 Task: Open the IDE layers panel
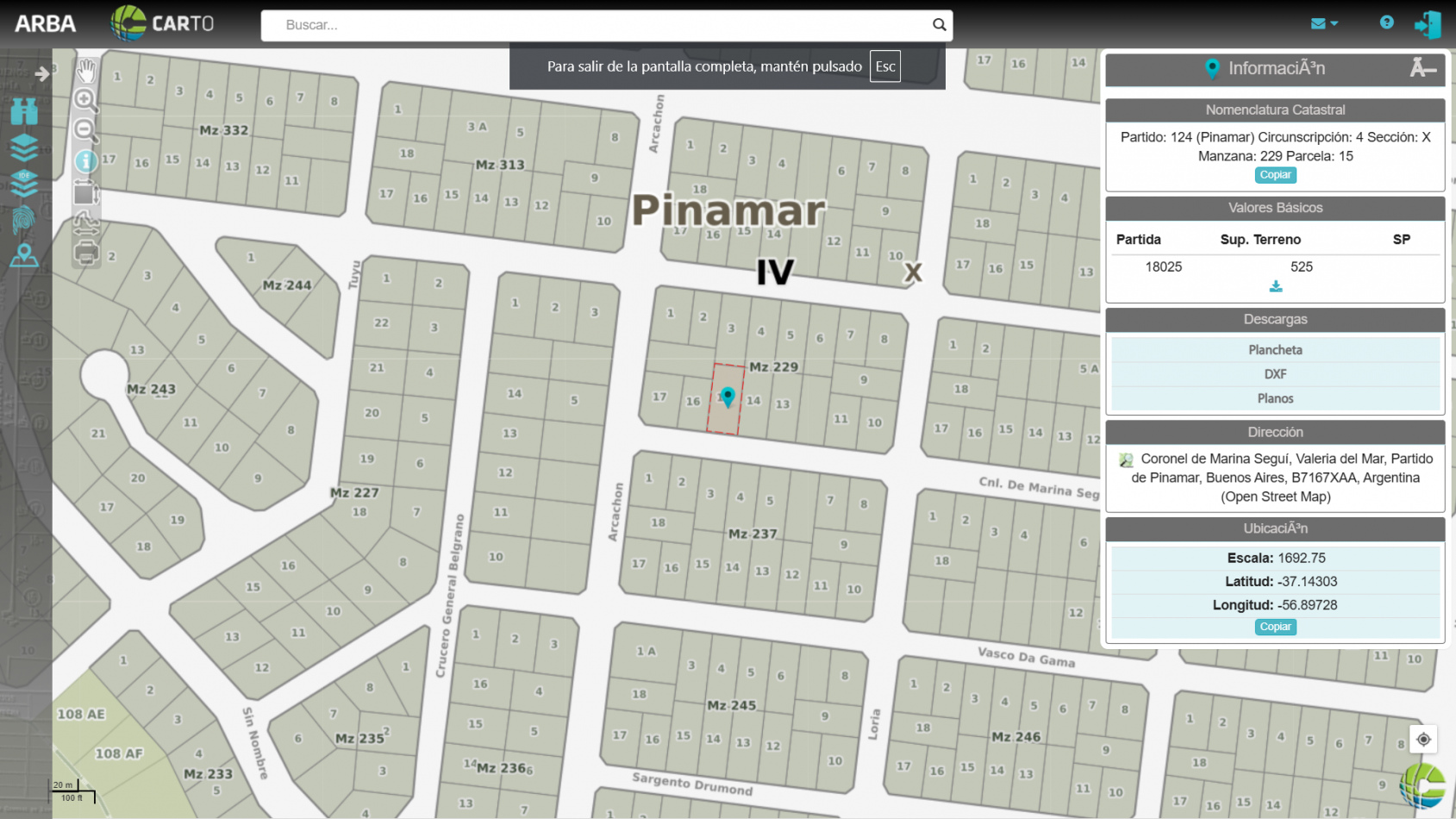[24, 184]
